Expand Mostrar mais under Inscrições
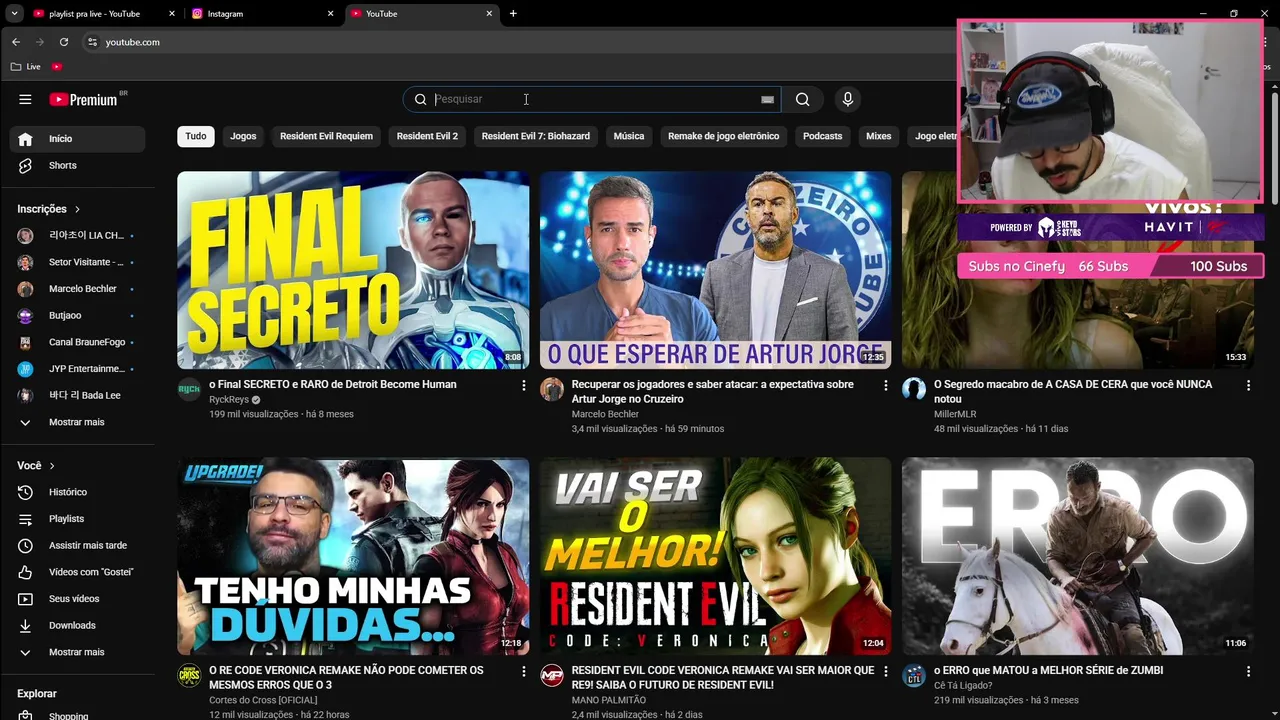The image size is (1280, 720). coord(77,422)
